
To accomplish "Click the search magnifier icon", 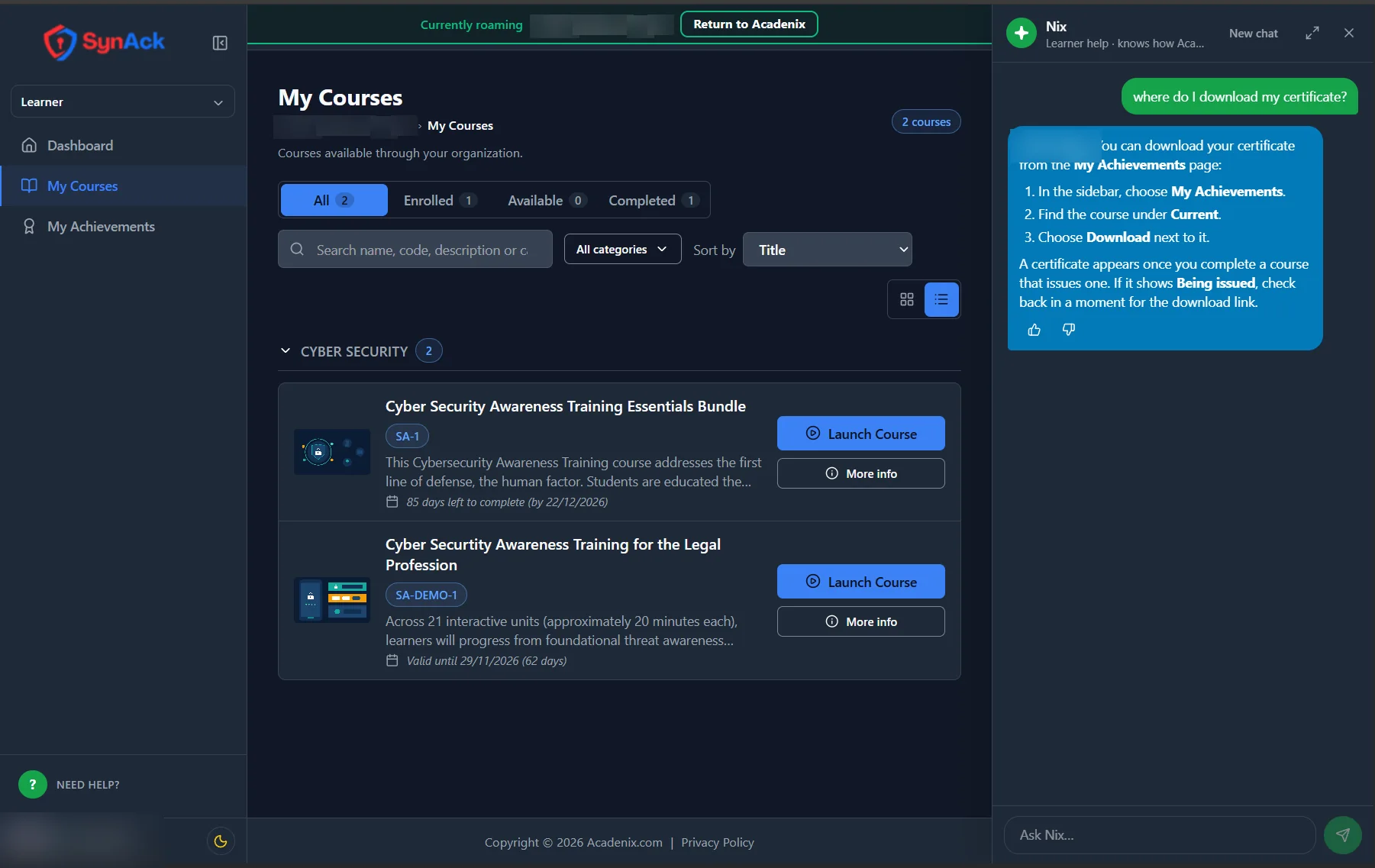I will (x=298, y=249).
